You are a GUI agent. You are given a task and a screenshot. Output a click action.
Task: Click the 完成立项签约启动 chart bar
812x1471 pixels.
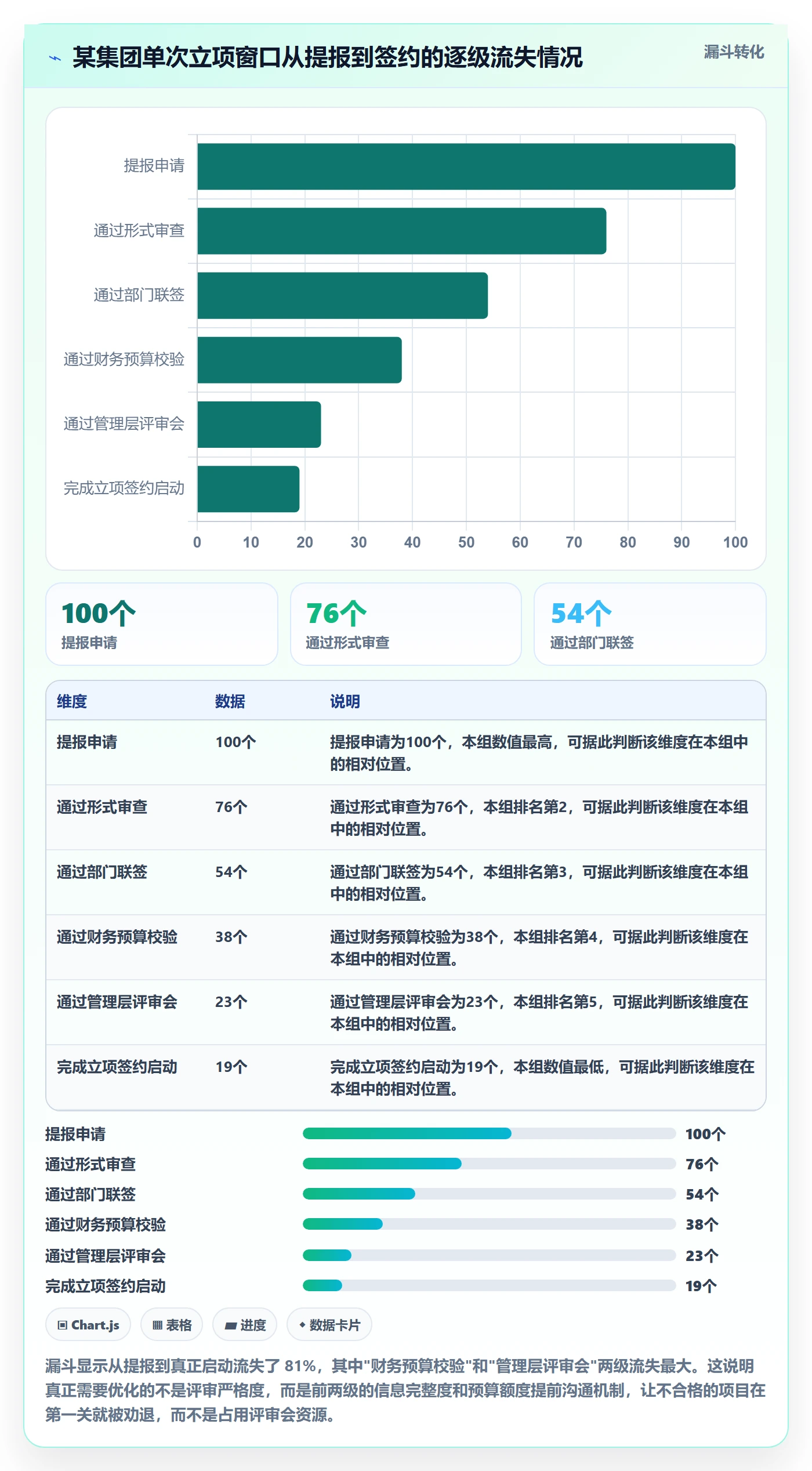click(x=248, y=488)
